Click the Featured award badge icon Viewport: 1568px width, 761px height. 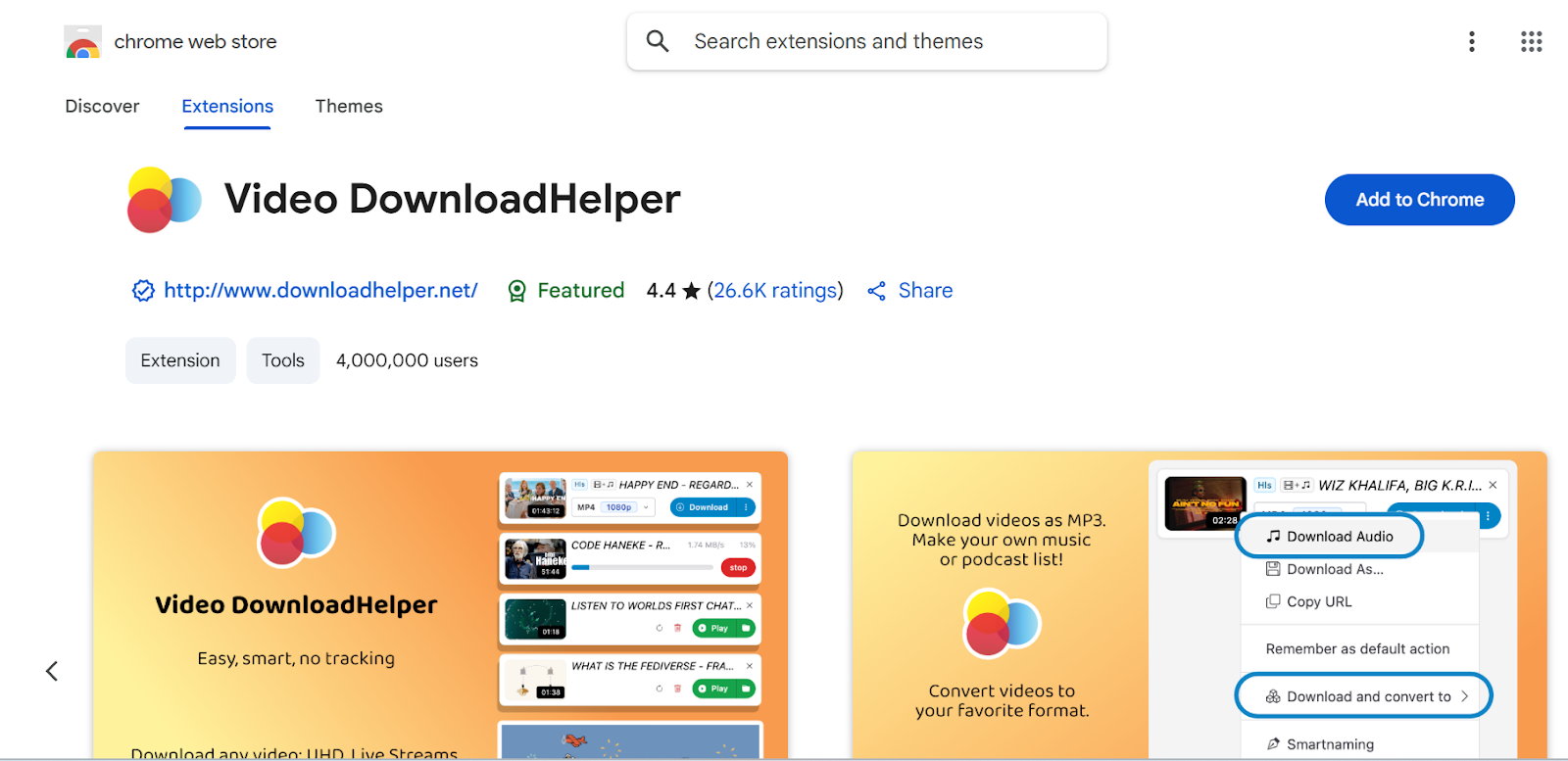pyautogui.click(x=516, y=291)
